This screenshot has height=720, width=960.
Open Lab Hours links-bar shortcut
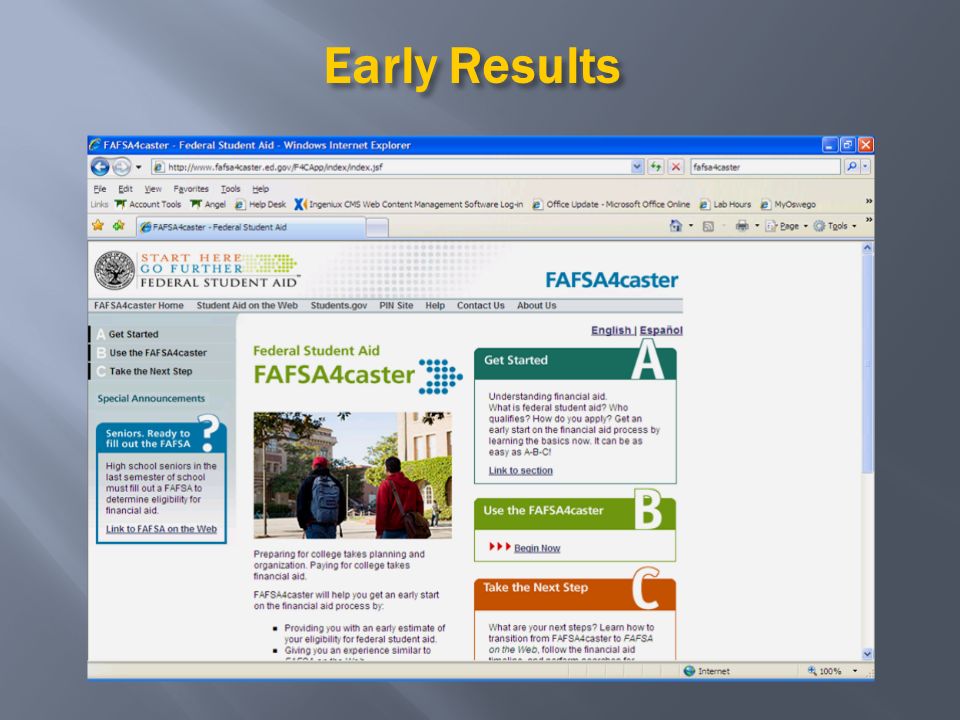point(725,204)
